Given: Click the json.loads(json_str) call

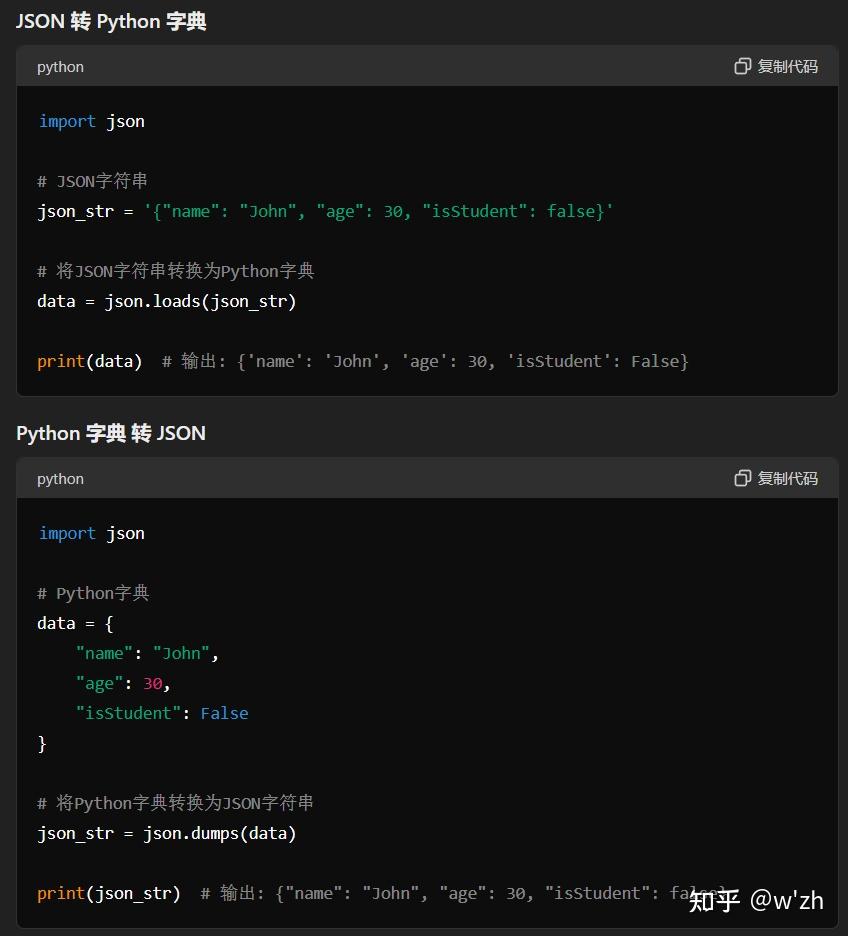Looking at the screenshot, I should tap(200, 301).
